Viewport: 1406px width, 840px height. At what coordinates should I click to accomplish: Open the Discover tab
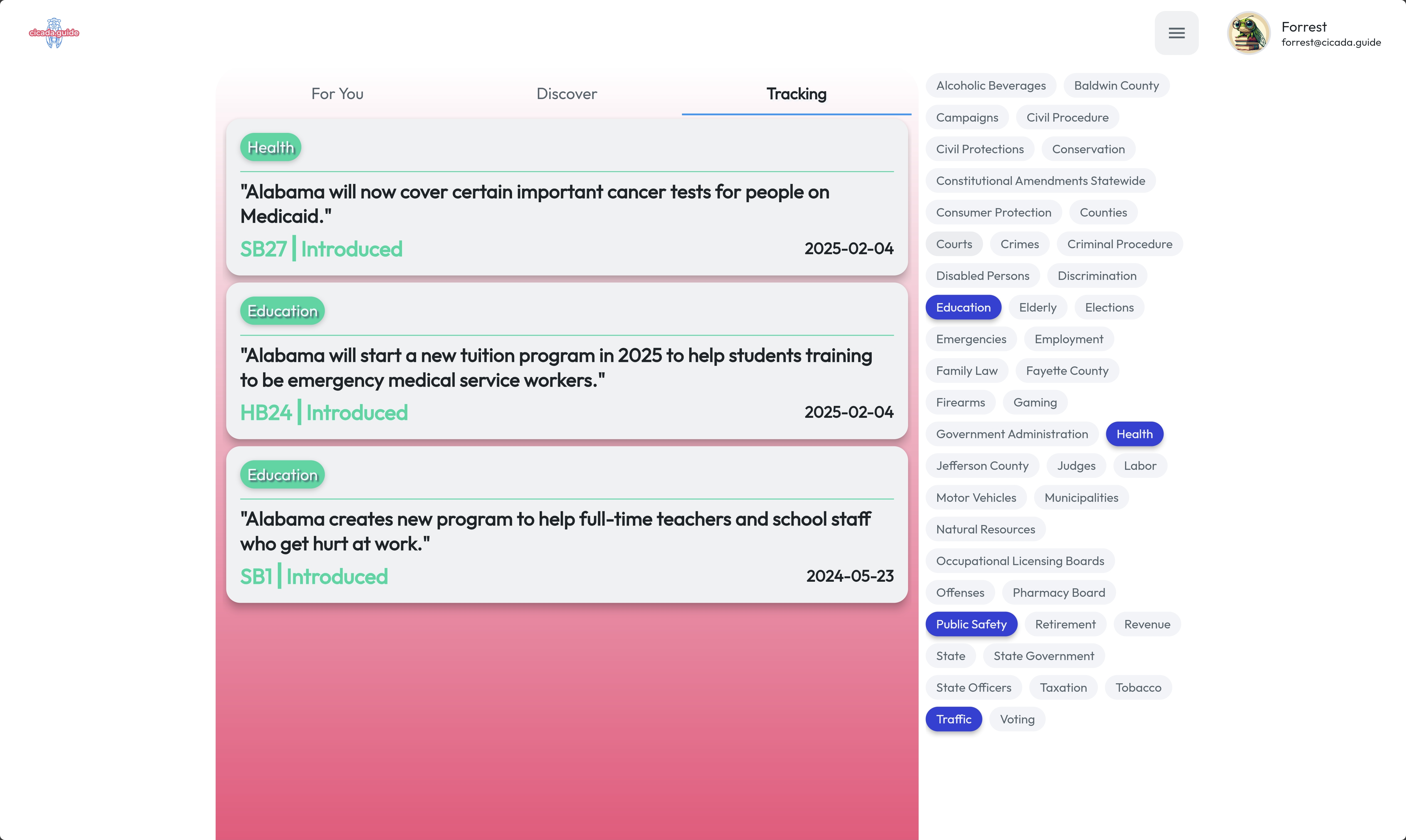(x=566, y=94)
